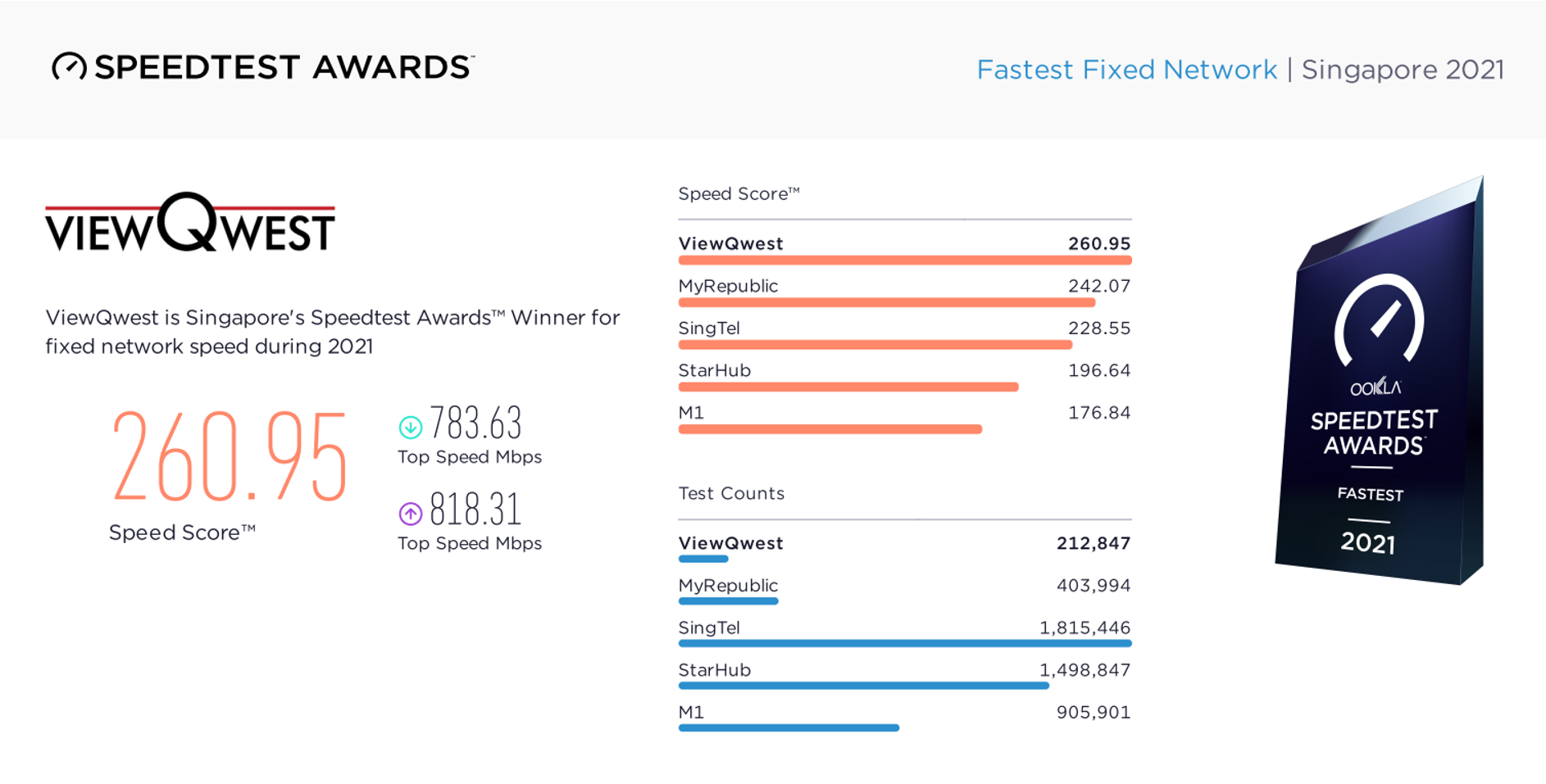Click the Speedtest Awards header title
This screenshot has height=784, width=1546.
point(284,67)
